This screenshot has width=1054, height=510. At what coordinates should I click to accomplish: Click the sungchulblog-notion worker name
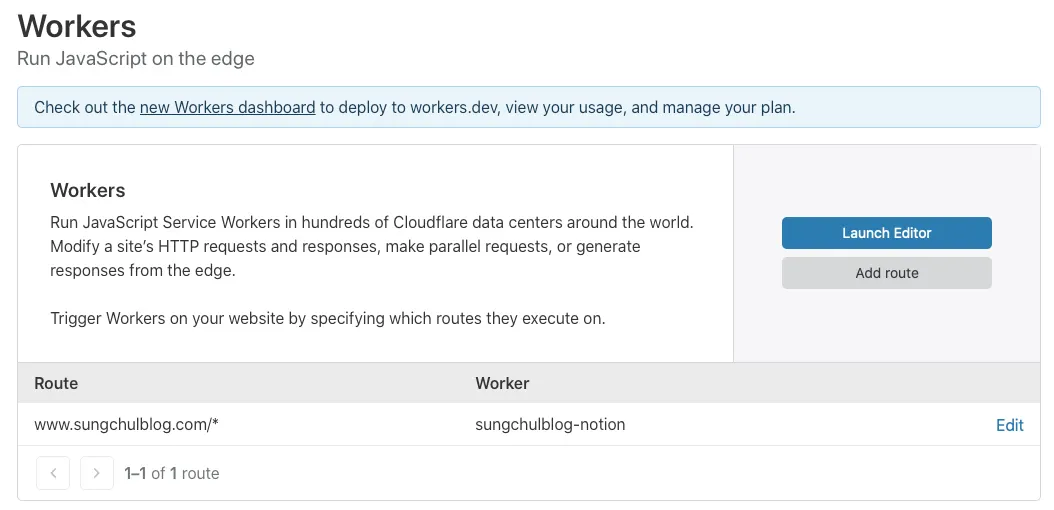tap(550, 425)
